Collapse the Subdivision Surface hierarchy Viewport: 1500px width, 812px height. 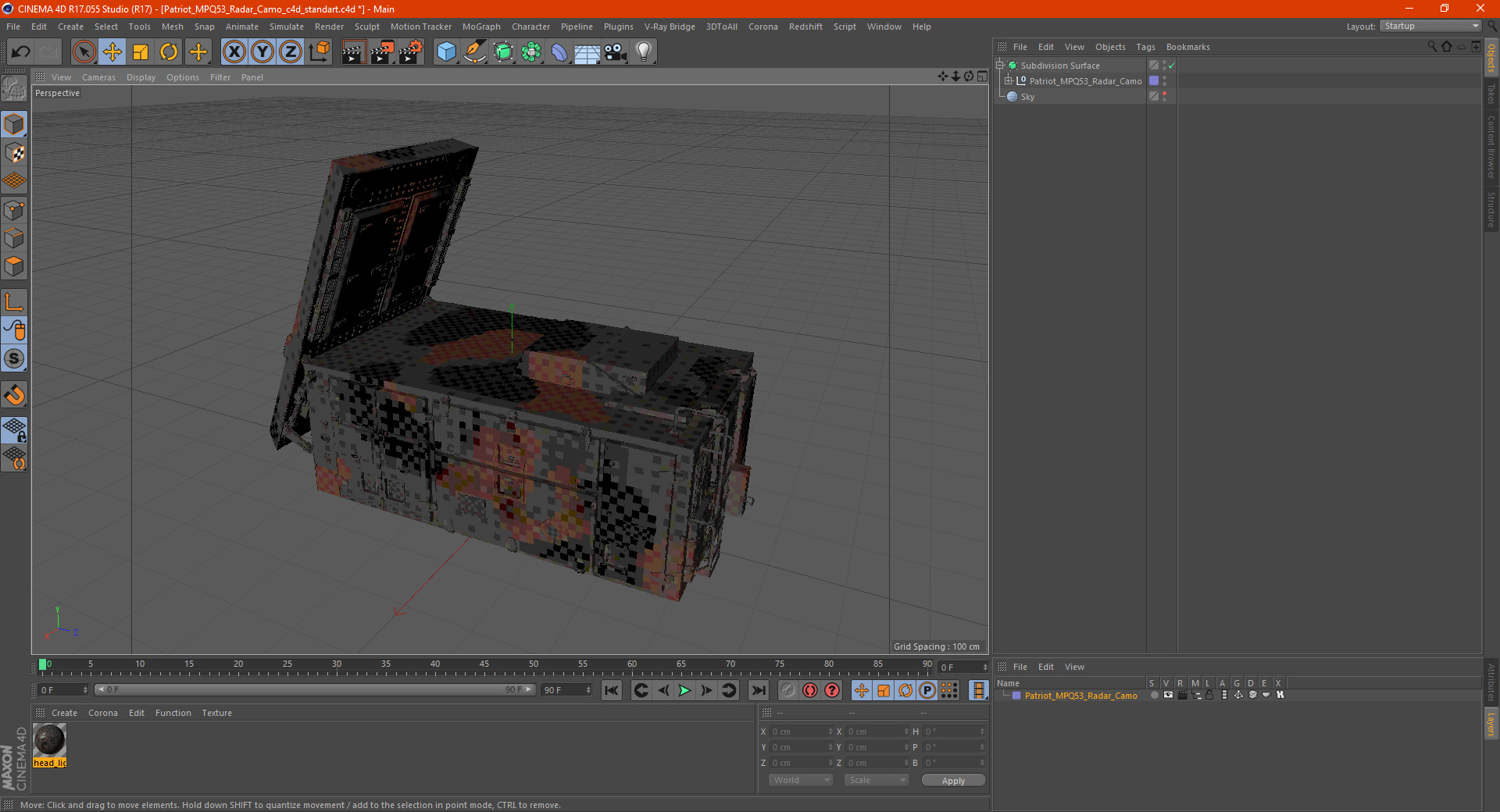tap(999, 65)
